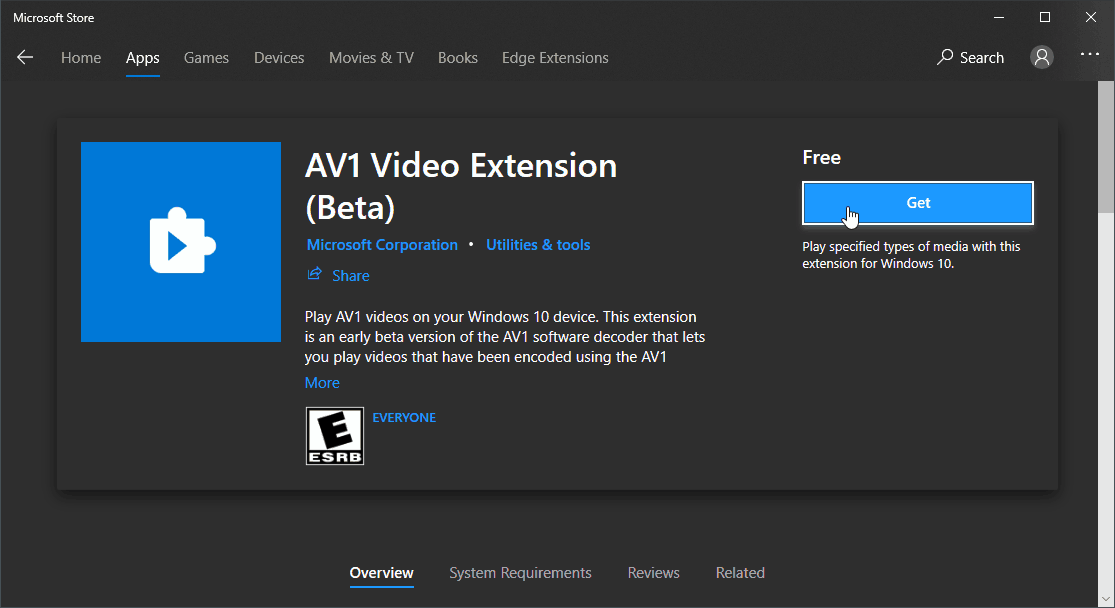Image resolution: width=1115 pixels, height=608 pixels.
Task: Click the Share link text
Action: click(x=351, y=276)
